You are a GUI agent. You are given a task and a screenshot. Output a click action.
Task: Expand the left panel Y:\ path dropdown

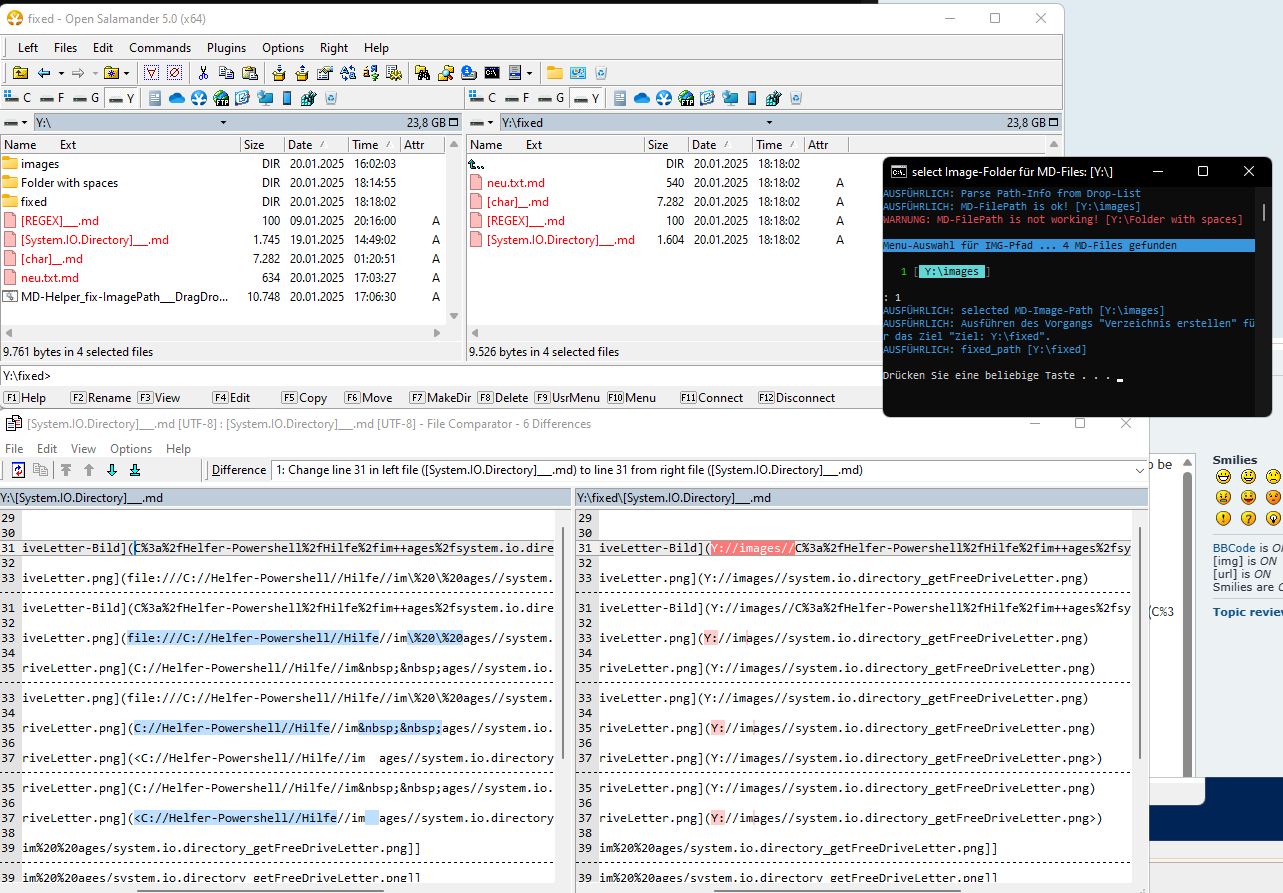click(224, 123)
